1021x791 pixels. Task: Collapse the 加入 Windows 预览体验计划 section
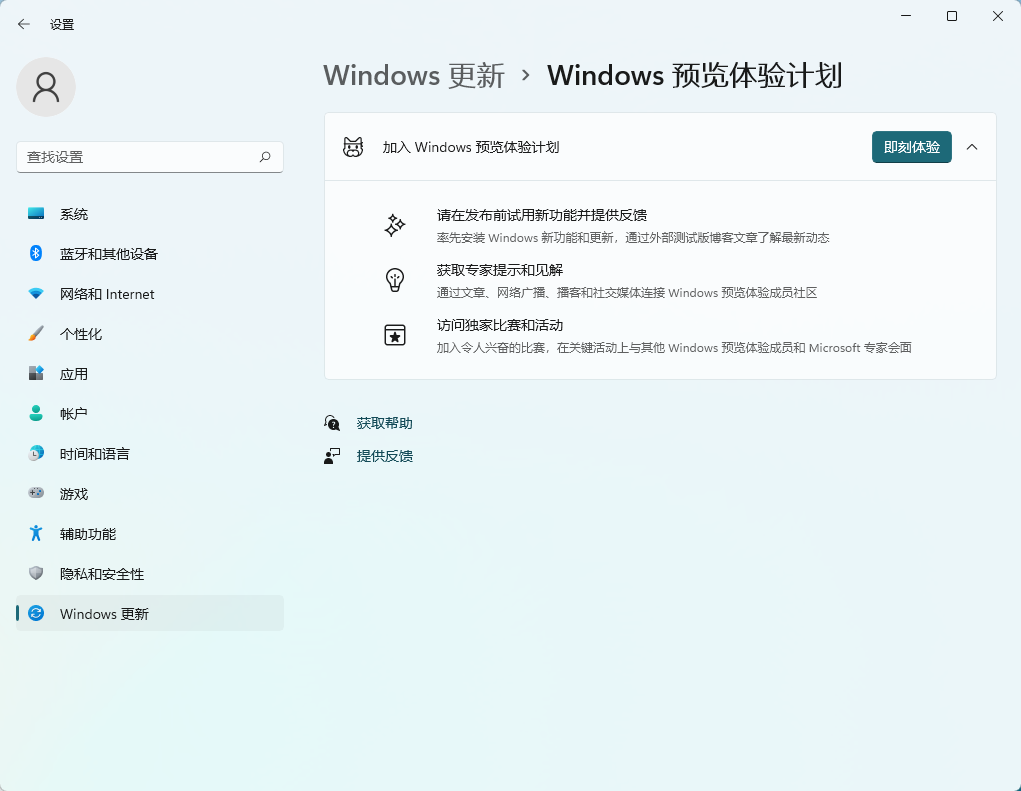tap(971, 146)
